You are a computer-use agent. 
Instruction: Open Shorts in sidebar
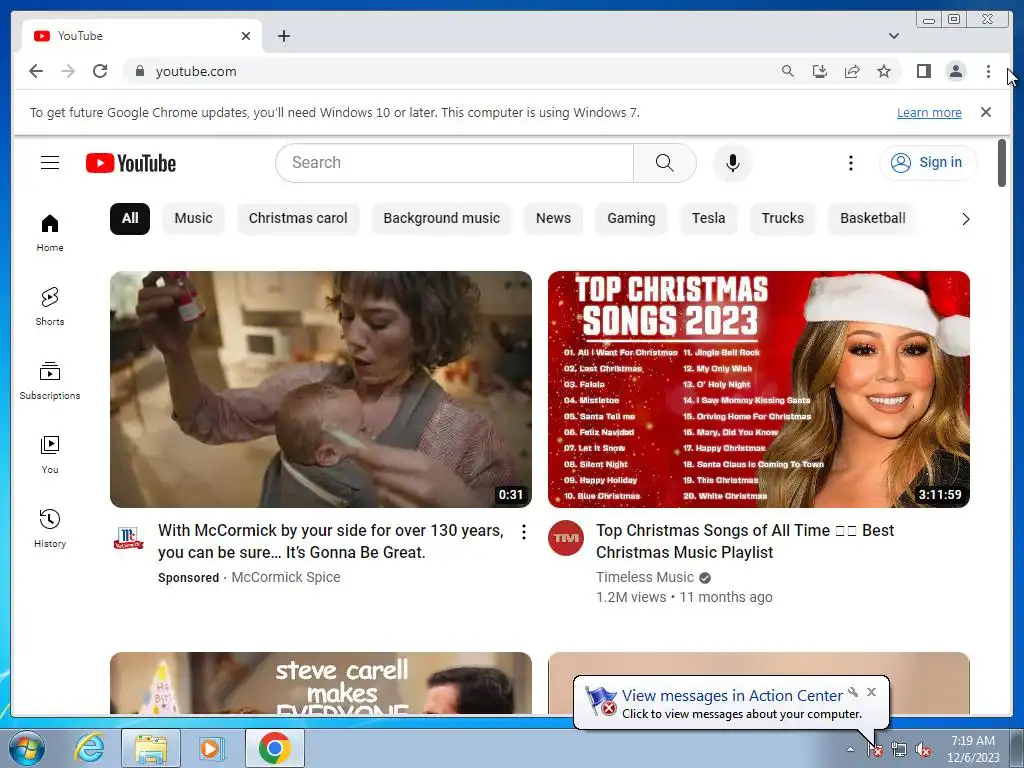50,306
